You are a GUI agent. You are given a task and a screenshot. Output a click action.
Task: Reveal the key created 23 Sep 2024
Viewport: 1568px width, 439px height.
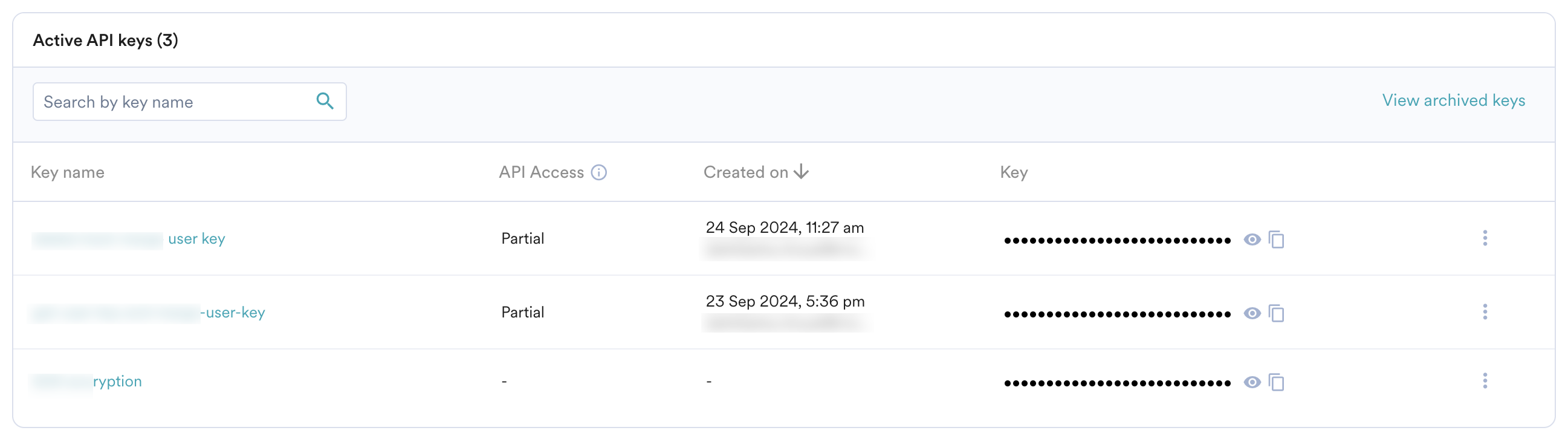pyautogui.click(x=1251, y=313)
